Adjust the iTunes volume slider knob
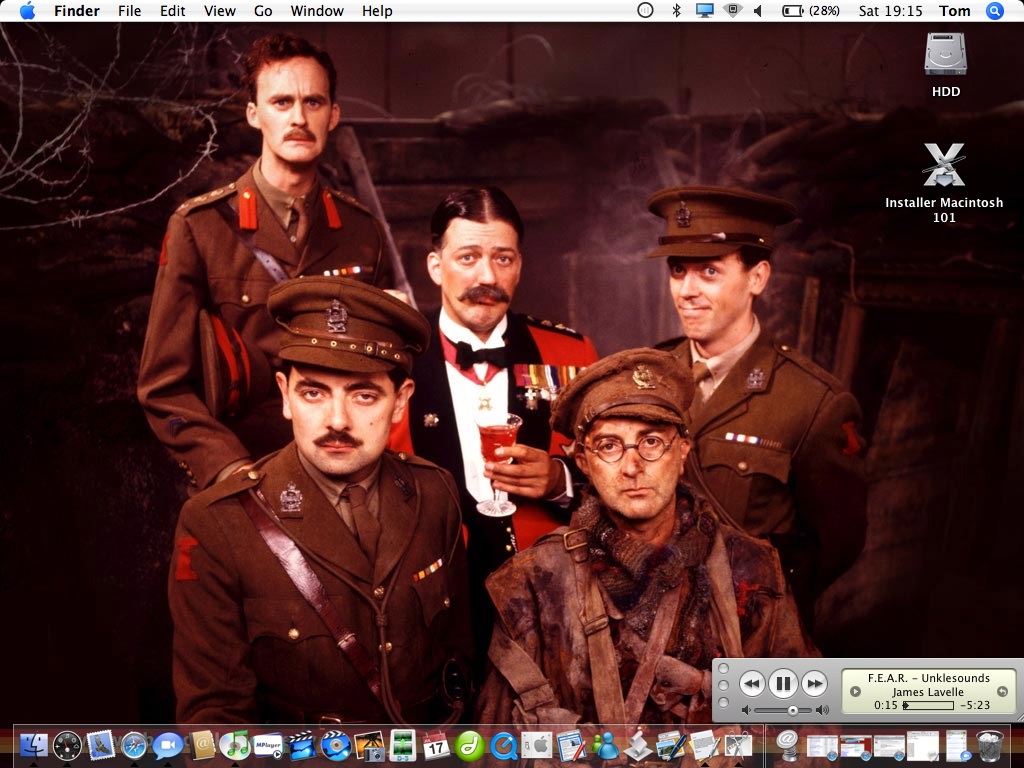This screenshot has height=768, width=1024. tap(792, 710)
